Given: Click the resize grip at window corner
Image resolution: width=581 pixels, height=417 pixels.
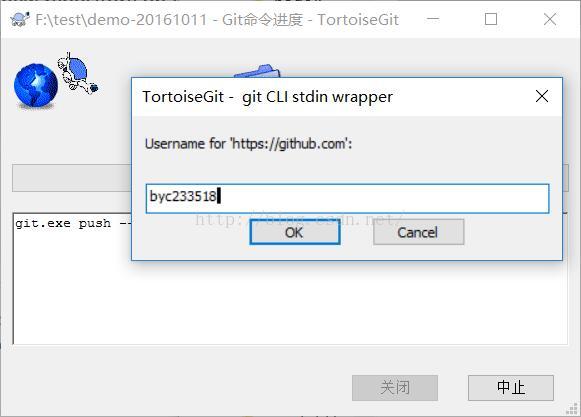Looking at the screenshot, I should [x=572, y=409].
